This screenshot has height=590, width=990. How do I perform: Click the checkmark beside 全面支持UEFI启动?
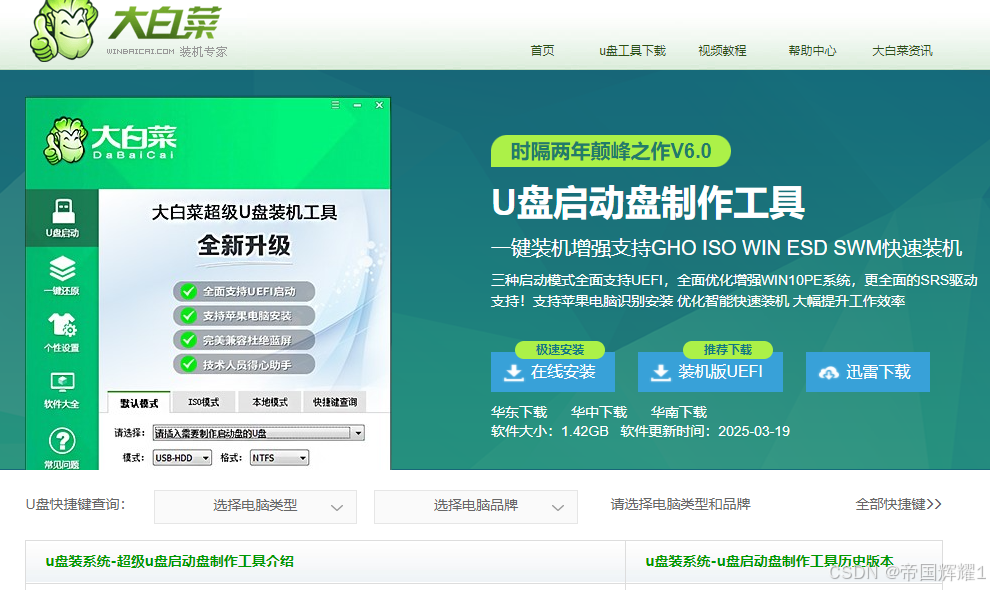[x=188, y=291]
